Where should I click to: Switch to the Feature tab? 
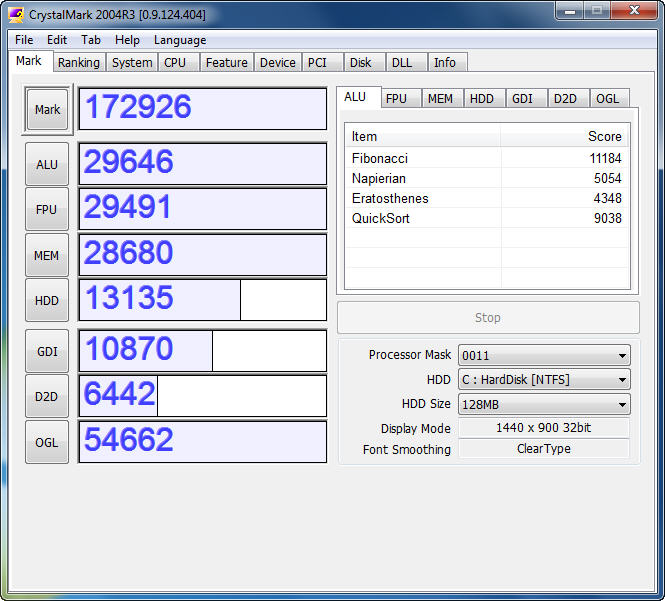coord(226,62)
